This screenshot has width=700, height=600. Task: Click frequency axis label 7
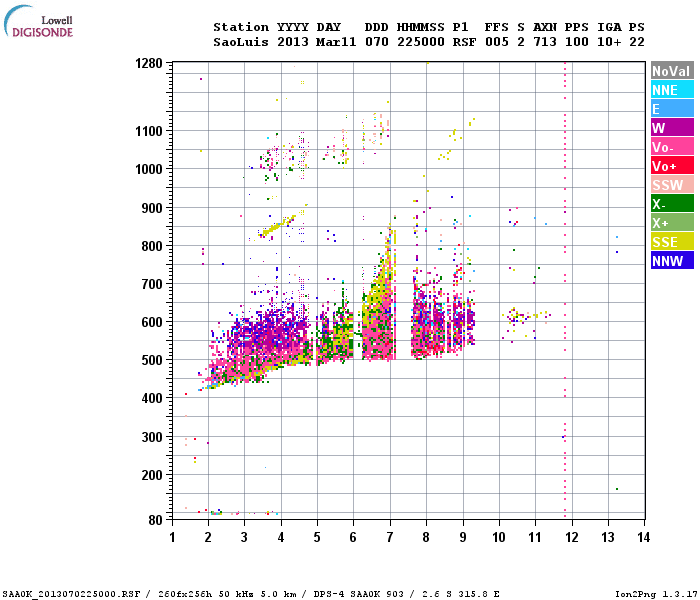click(x=390, y=537)
